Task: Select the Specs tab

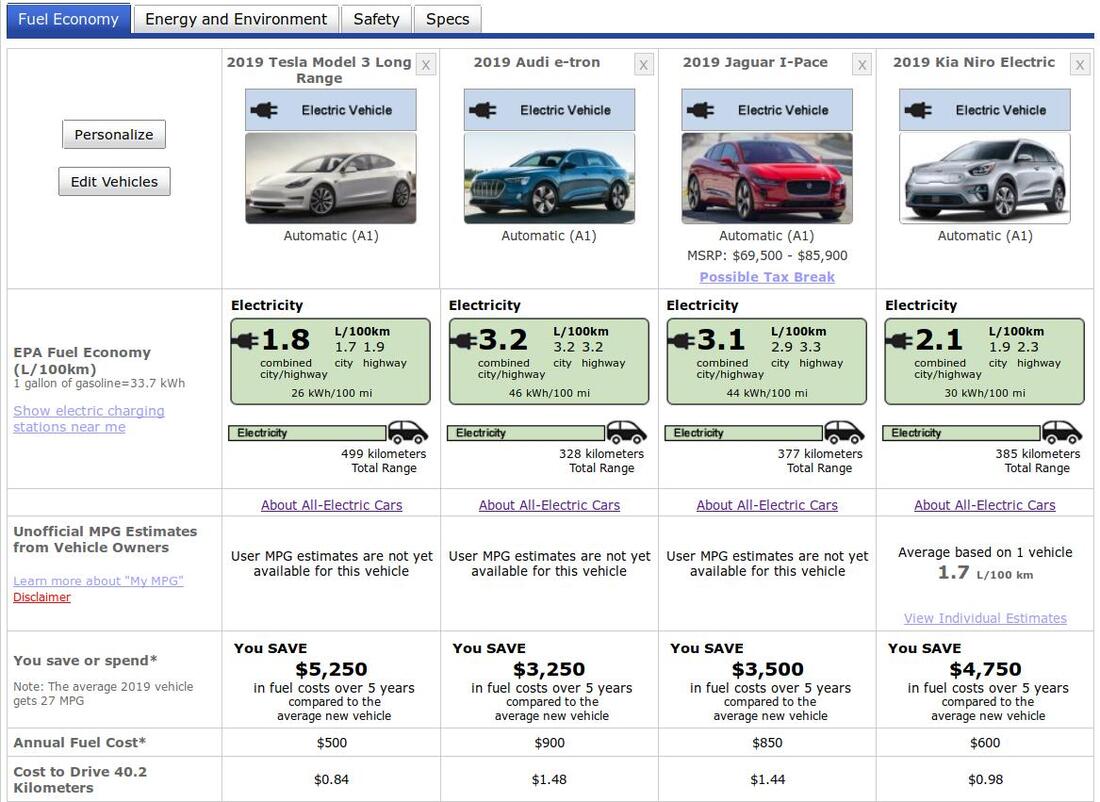Action: point(447,19)
